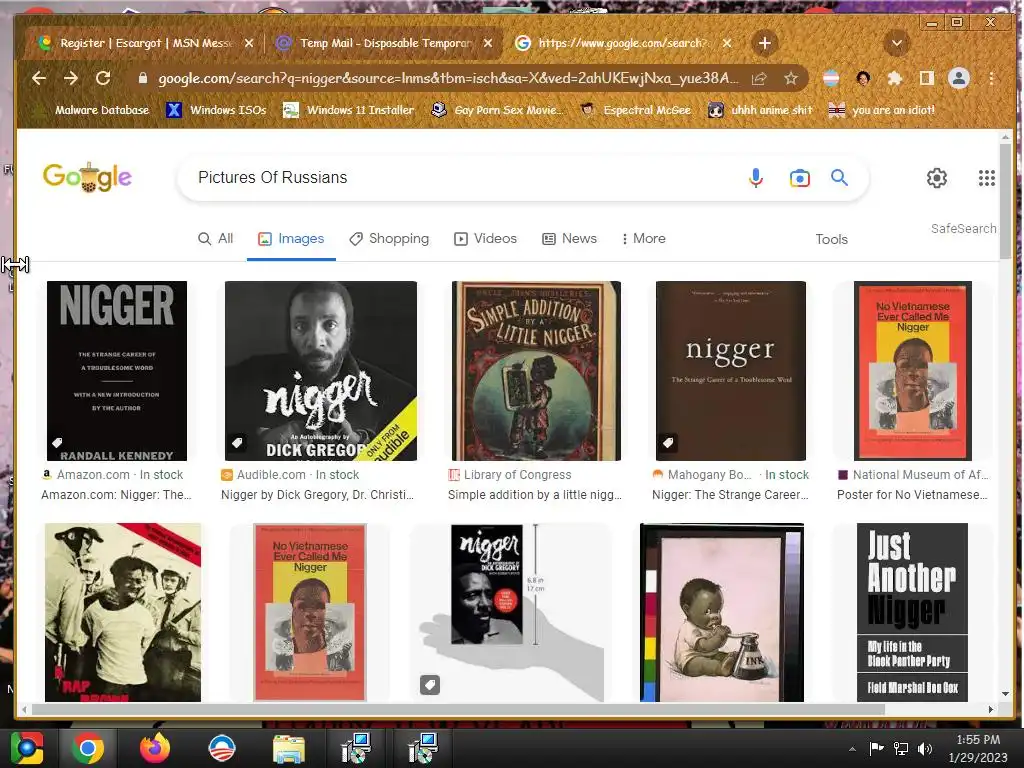Open the Espectral McGee bookmark
This screenshot has width=1024, height=768.
635,110
